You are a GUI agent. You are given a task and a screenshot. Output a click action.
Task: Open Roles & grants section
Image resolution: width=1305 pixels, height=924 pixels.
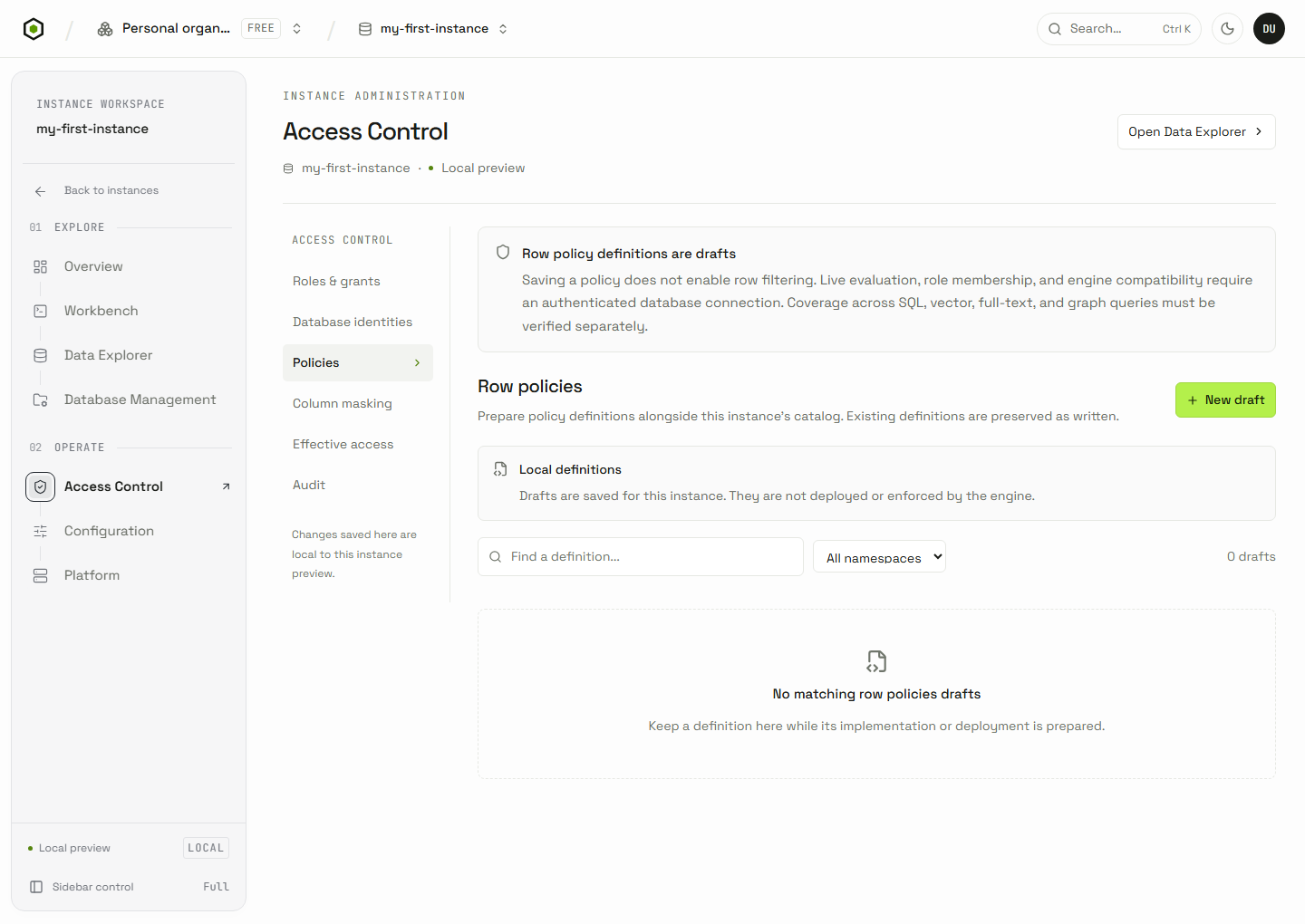(x=358, y=281)
